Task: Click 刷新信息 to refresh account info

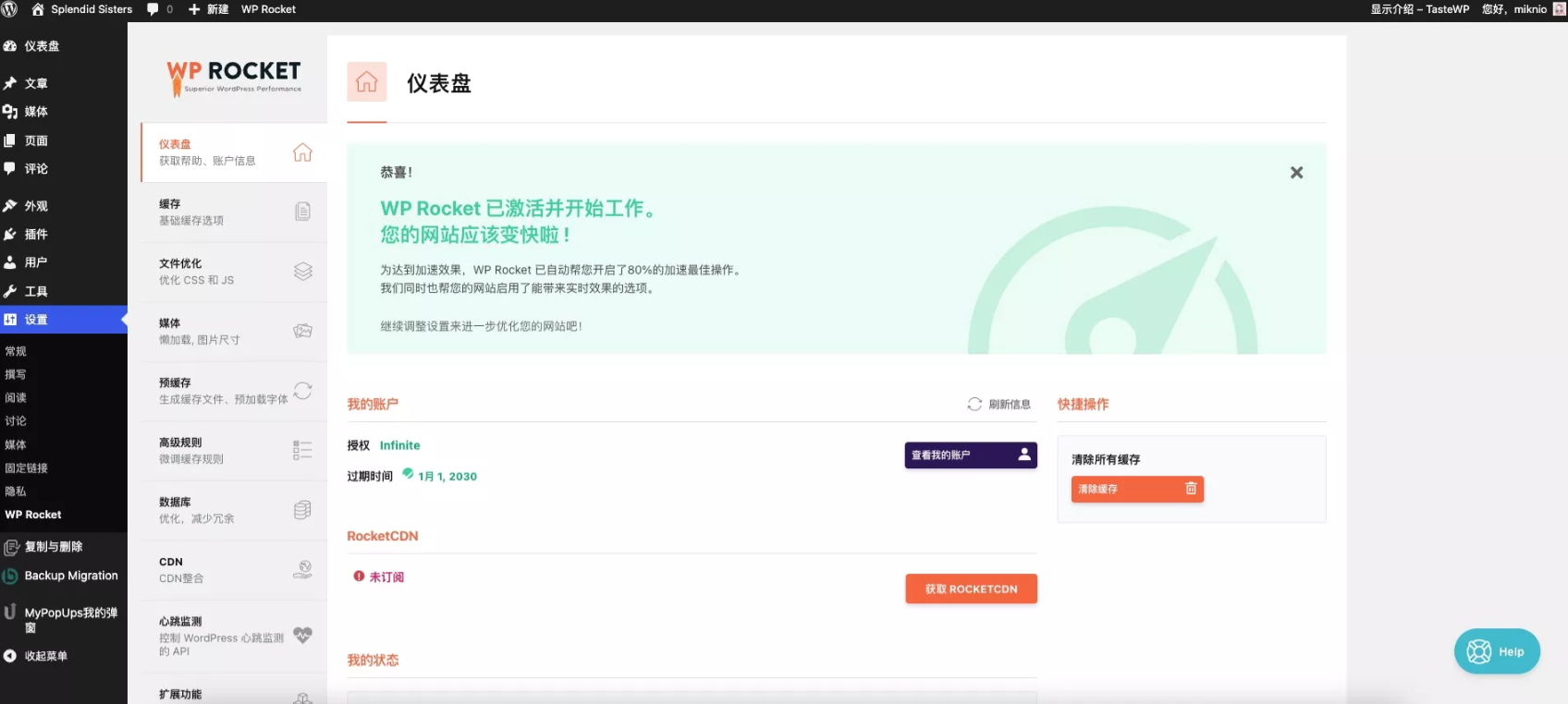Action: [999, 405]
